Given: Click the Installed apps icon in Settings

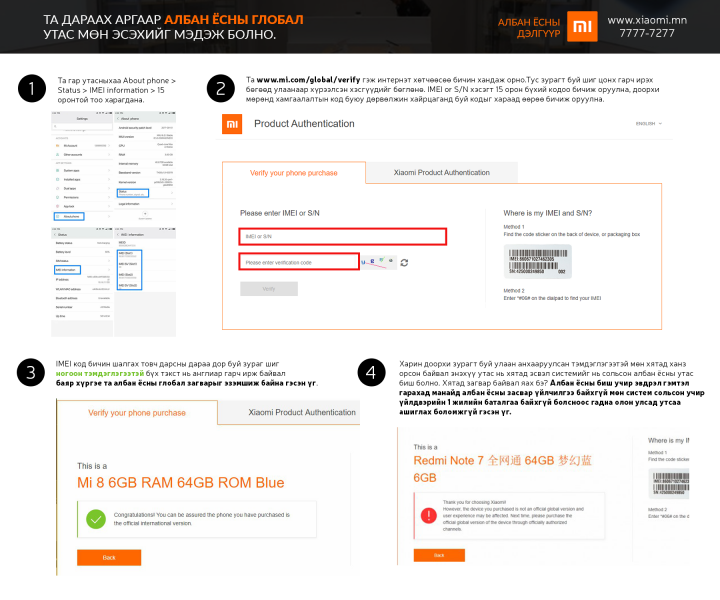Looking at the screenshot, I should click(x=57, y=179).
